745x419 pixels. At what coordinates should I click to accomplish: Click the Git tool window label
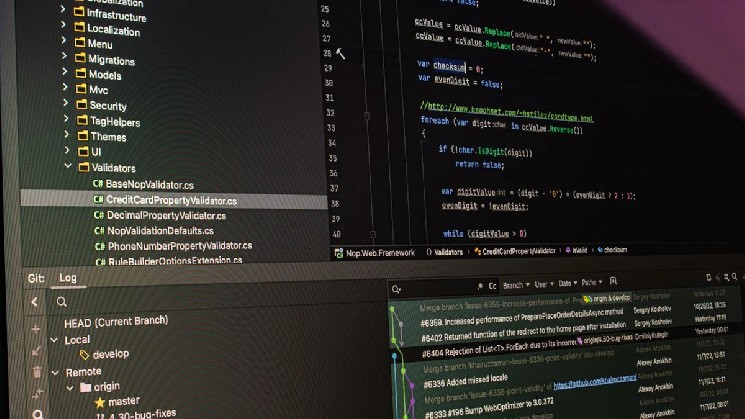36,278
